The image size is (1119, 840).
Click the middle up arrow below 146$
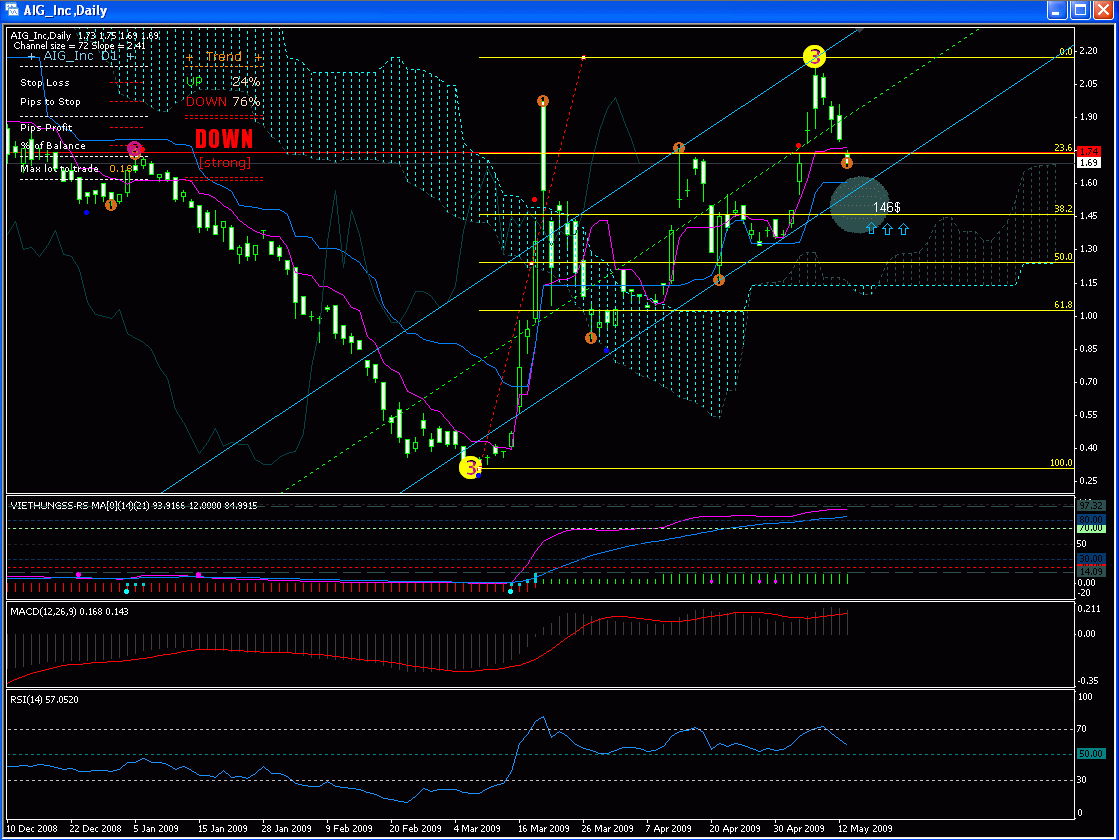[x=887, y=229]
